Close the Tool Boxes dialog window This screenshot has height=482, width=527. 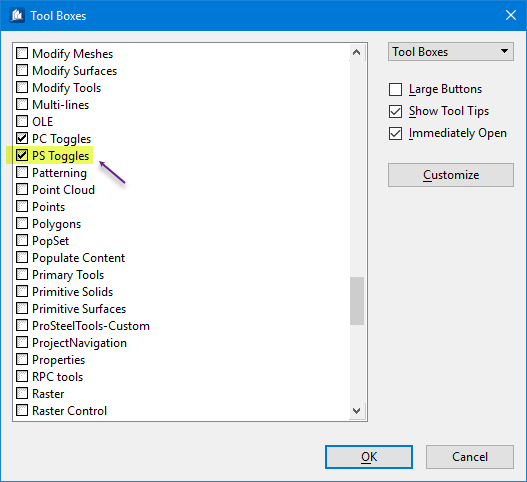tap(511, 15)
